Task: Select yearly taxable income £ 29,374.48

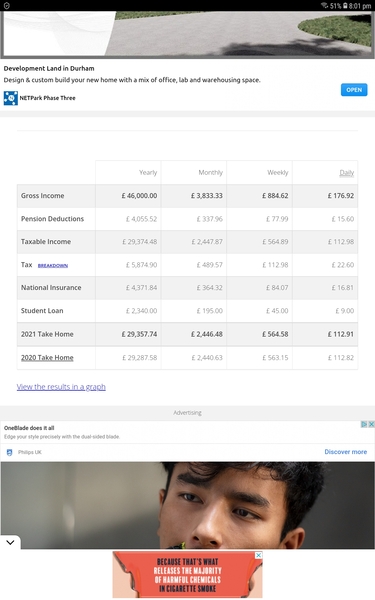Action: [x=140, y=242]
